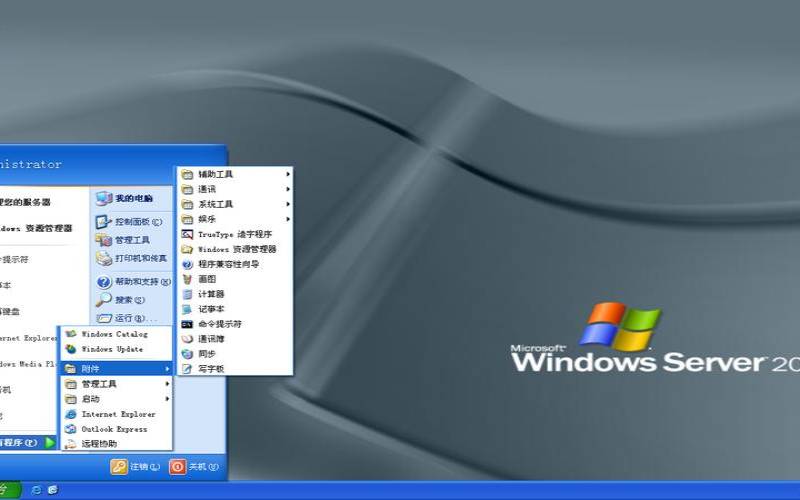Expand the 通讯 (Communications) submenu
The image size is (800, 500).
(x=235, y=189)
